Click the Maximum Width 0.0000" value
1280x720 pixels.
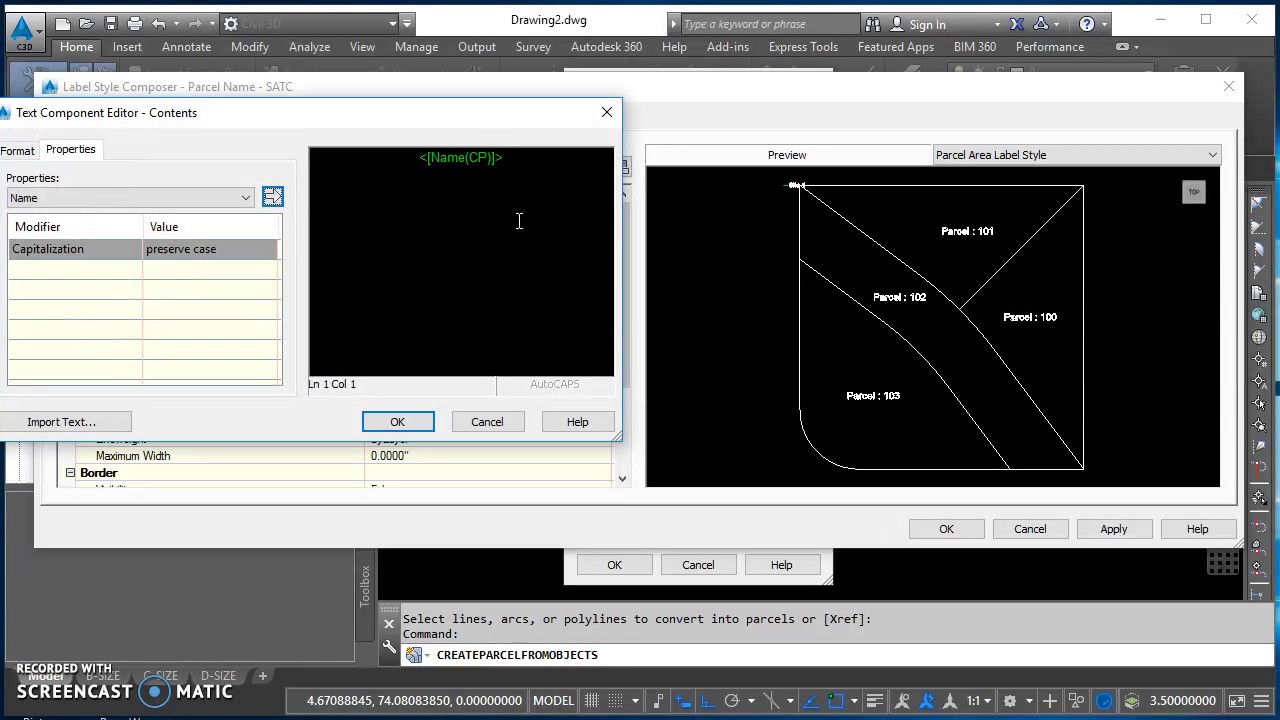coord(489,456)
